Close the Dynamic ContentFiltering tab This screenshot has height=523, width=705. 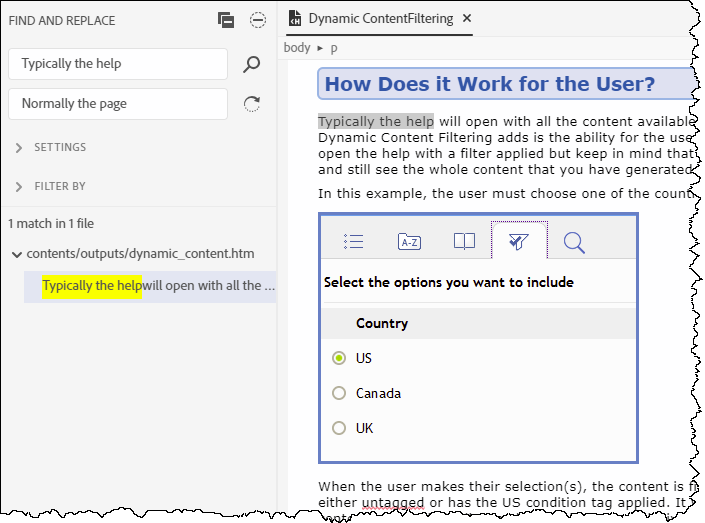tap(467, 19)
